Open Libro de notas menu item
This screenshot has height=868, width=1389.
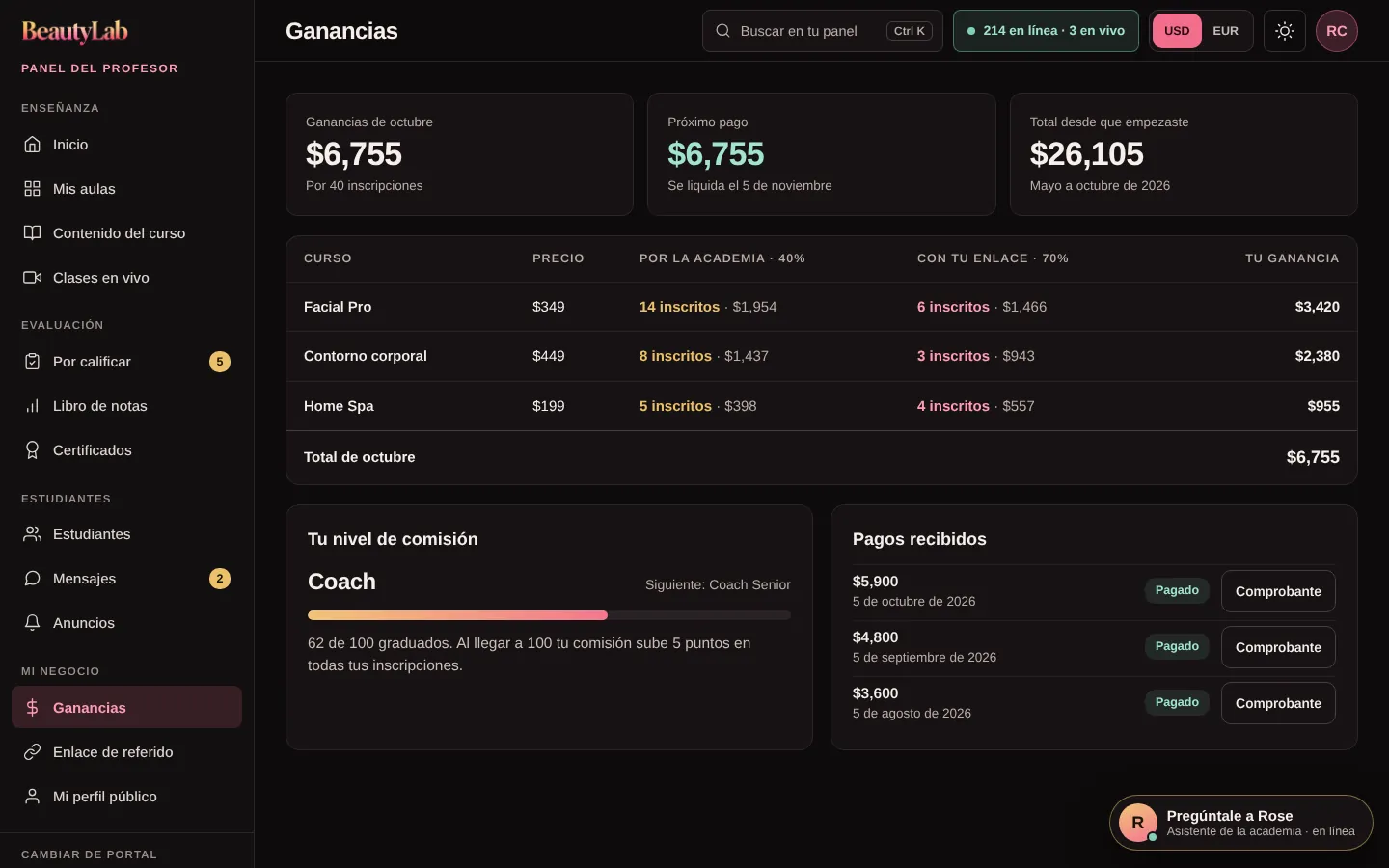click(x=126, y=406)
